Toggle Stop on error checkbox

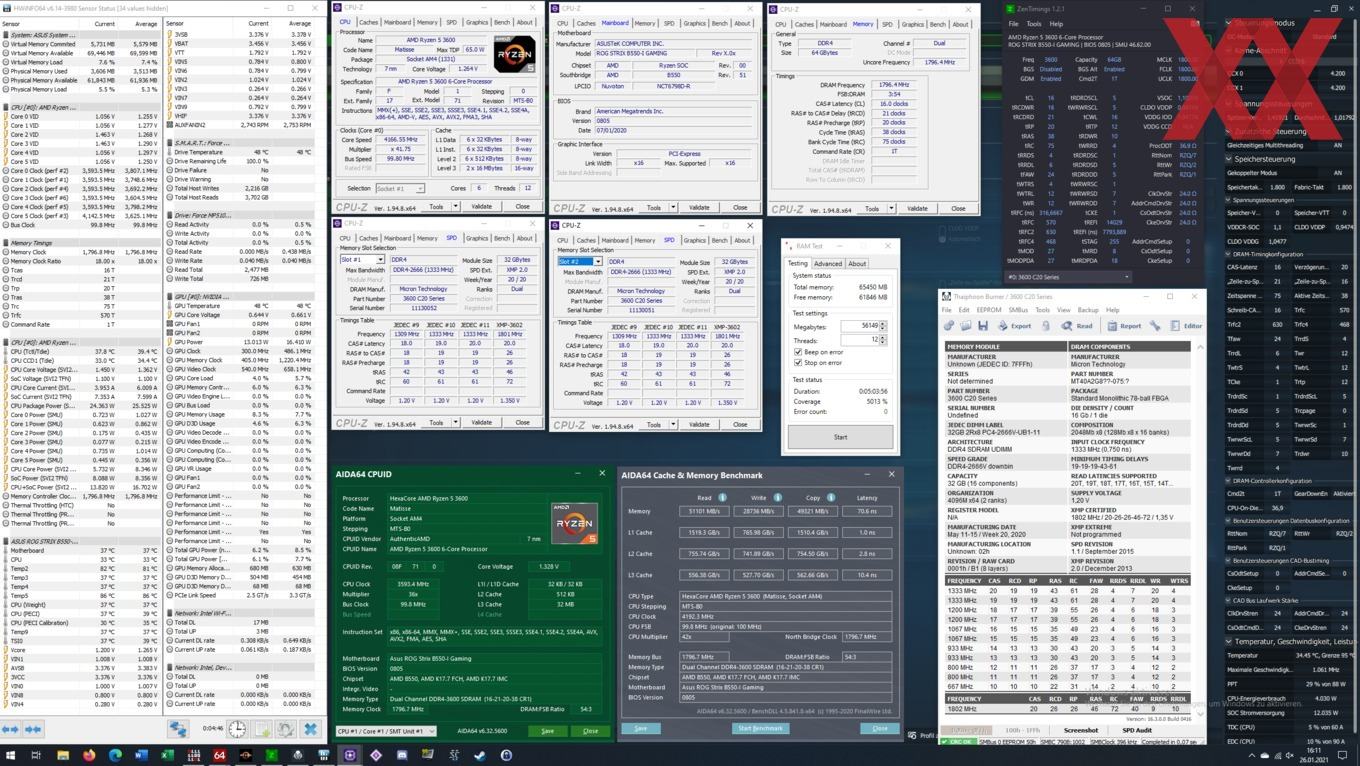(x=798, y=363)
